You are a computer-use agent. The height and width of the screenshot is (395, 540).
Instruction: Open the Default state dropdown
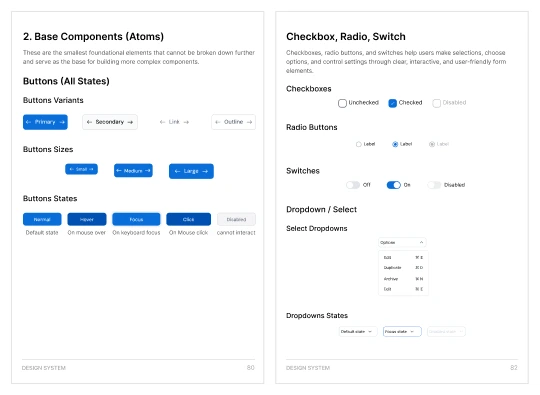click(358, 331)
